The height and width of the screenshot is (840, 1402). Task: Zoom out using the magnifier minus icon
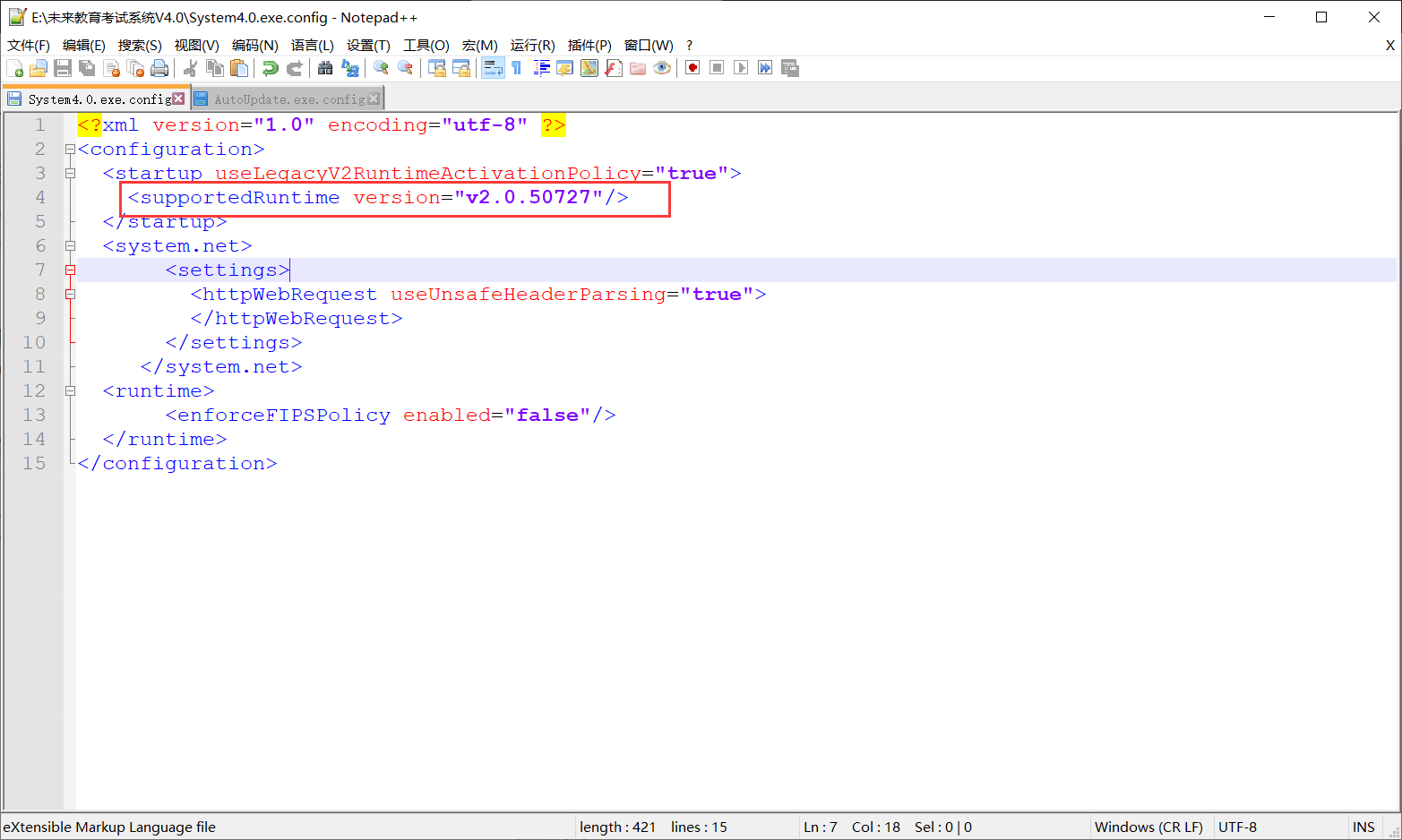(405, 68)
